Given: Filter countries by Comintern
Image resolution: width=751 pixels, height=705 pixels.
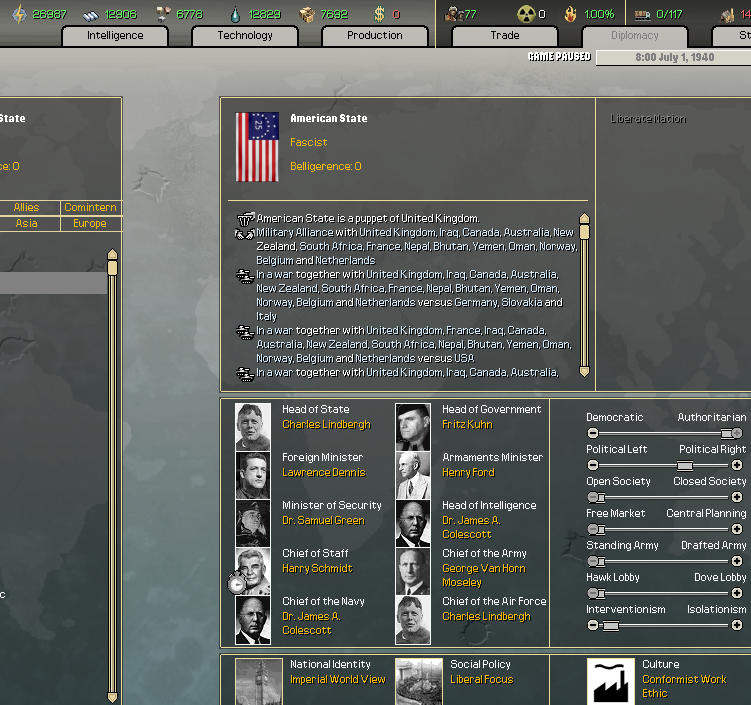Looking at the screenshot, I should coord(90,208).
